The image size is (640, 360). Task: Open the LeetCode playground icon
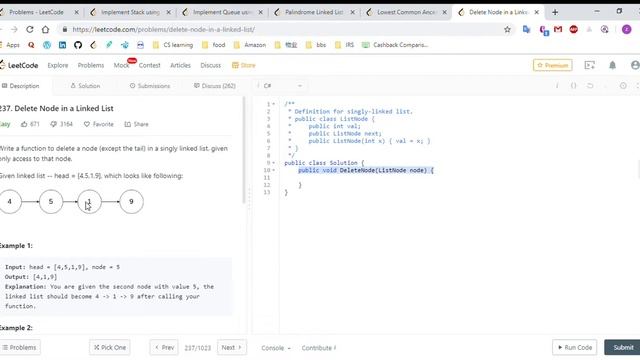pos(589,65)
